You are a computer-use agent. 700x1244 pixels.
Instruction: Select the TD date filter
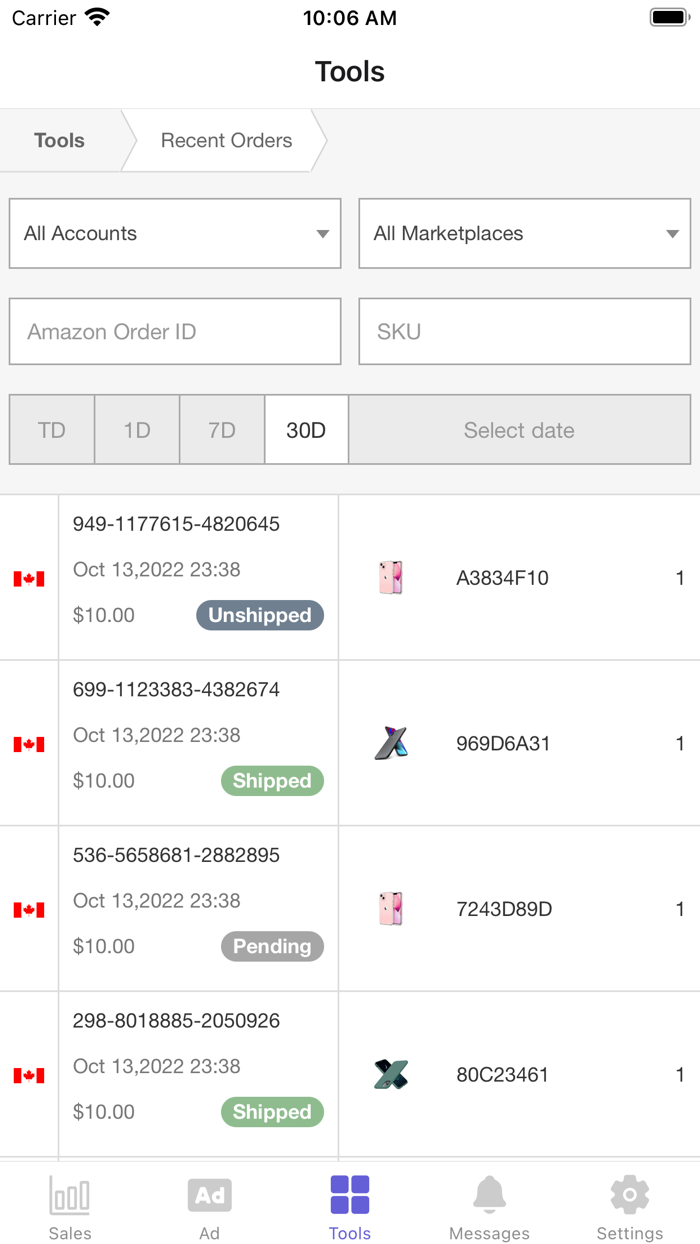tap(51, 430)
